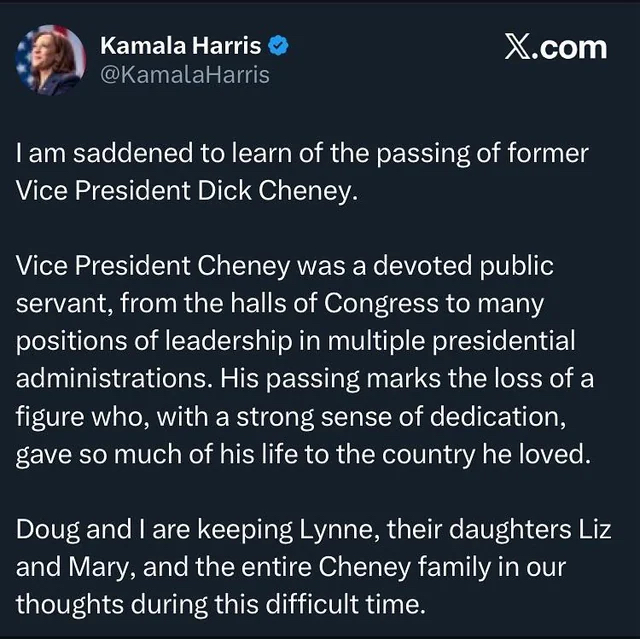Click the Kamala Harris display name

(180, 46)
